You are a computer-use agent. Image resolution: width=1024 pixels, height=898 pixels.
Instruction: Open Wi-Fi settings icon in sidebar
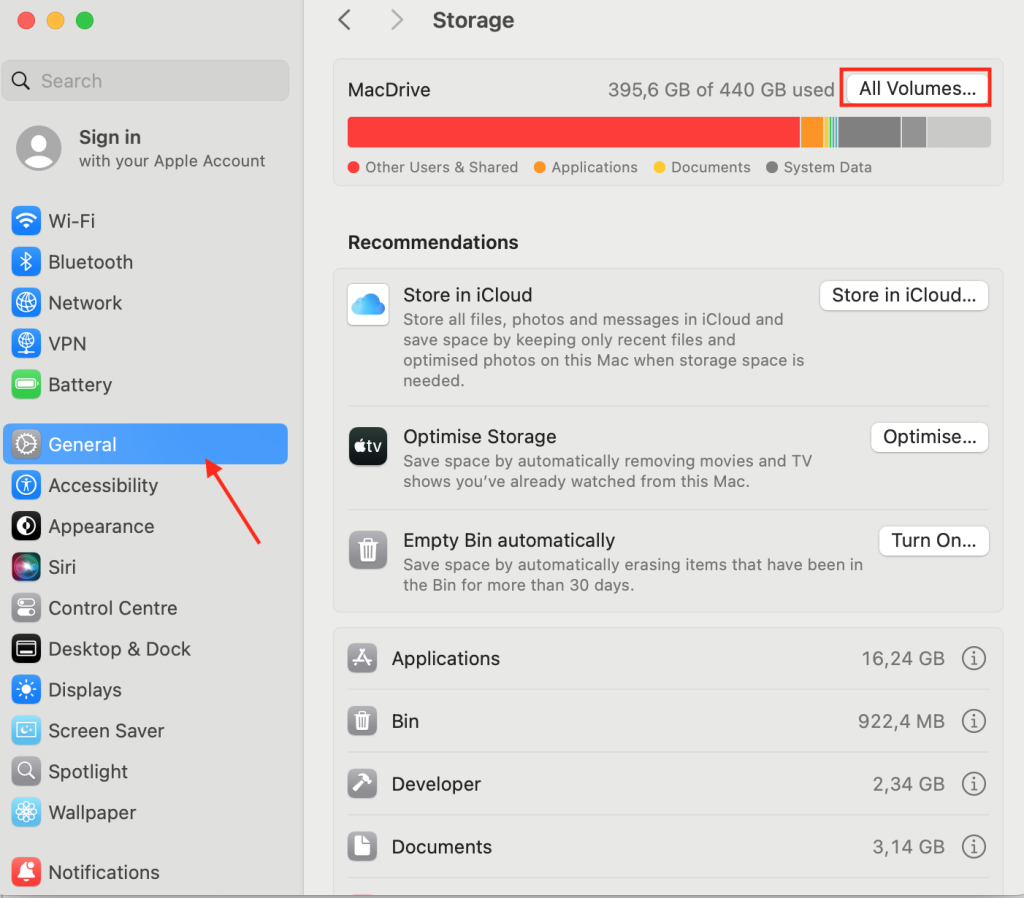(x=26, y=221)
